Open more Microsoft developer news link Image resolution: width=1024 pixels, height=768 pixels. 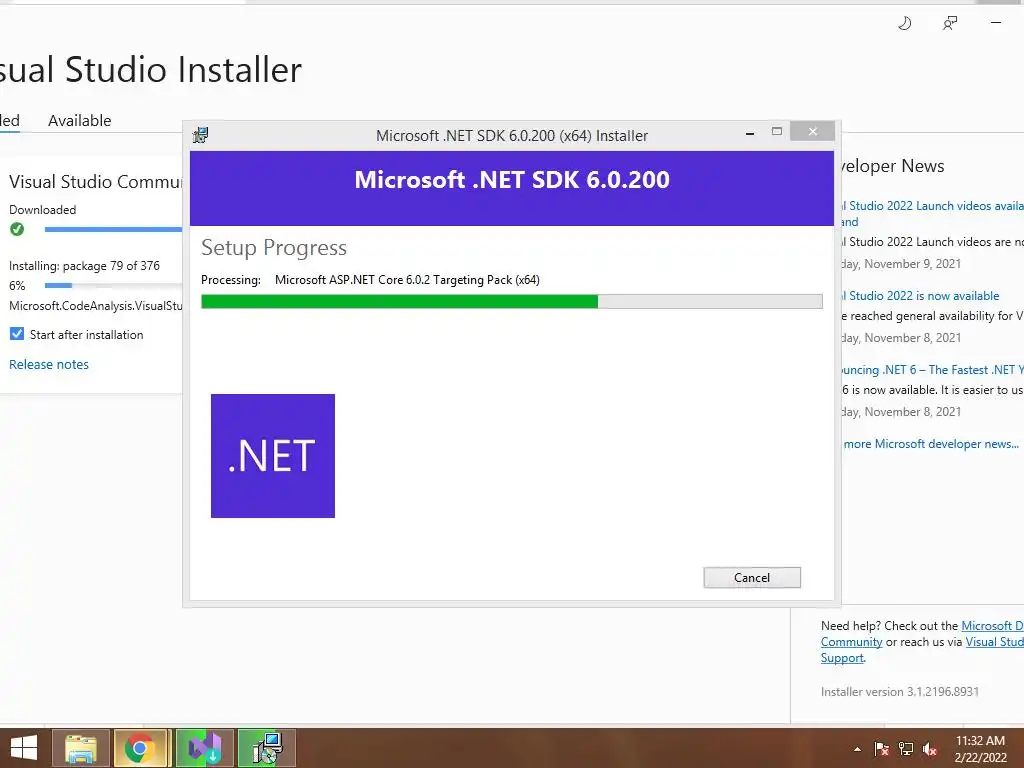tap(931, 444)
